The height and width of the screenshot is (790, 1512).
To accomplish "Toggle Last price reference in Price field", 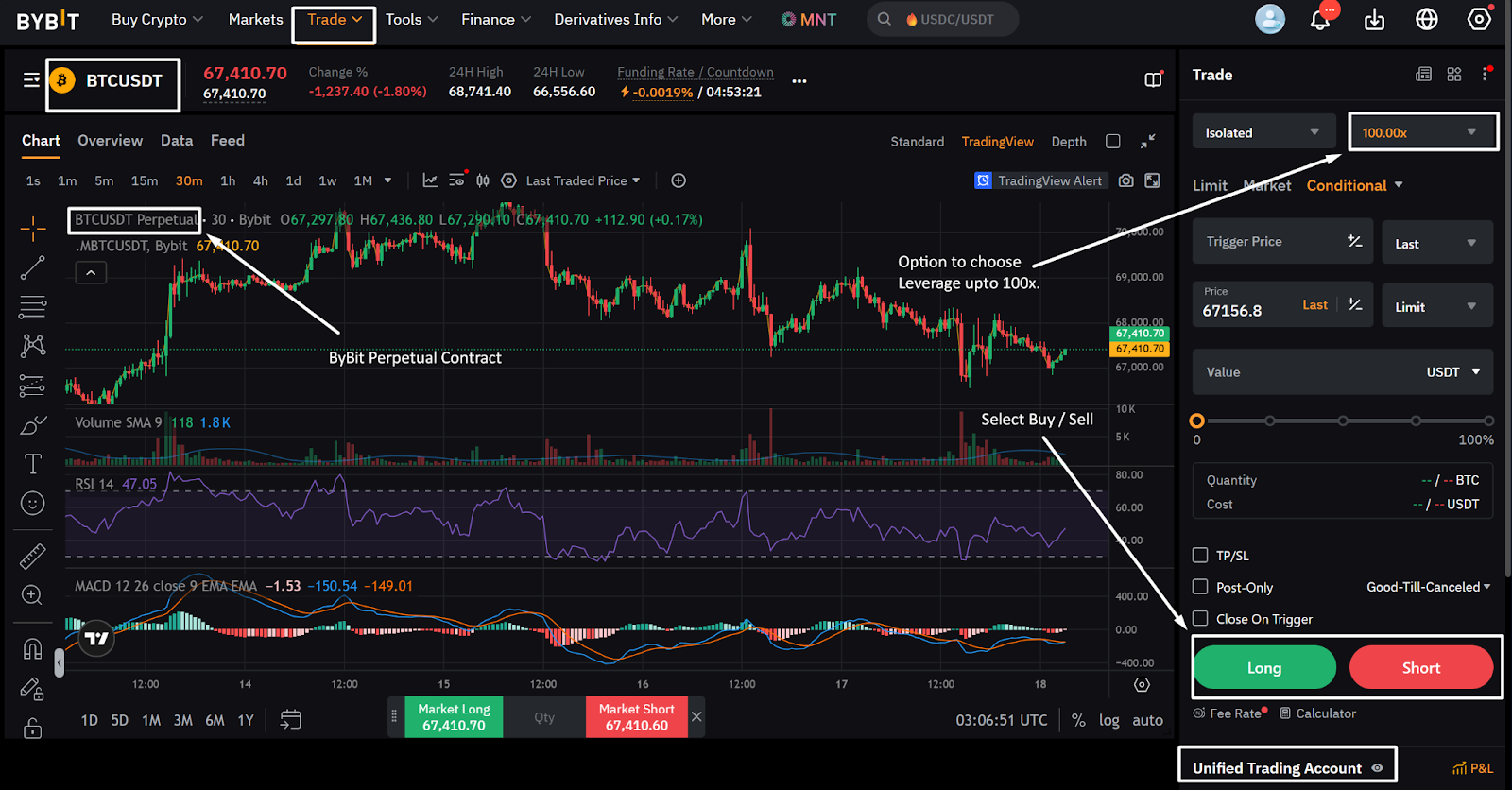I will point(1314,305).
